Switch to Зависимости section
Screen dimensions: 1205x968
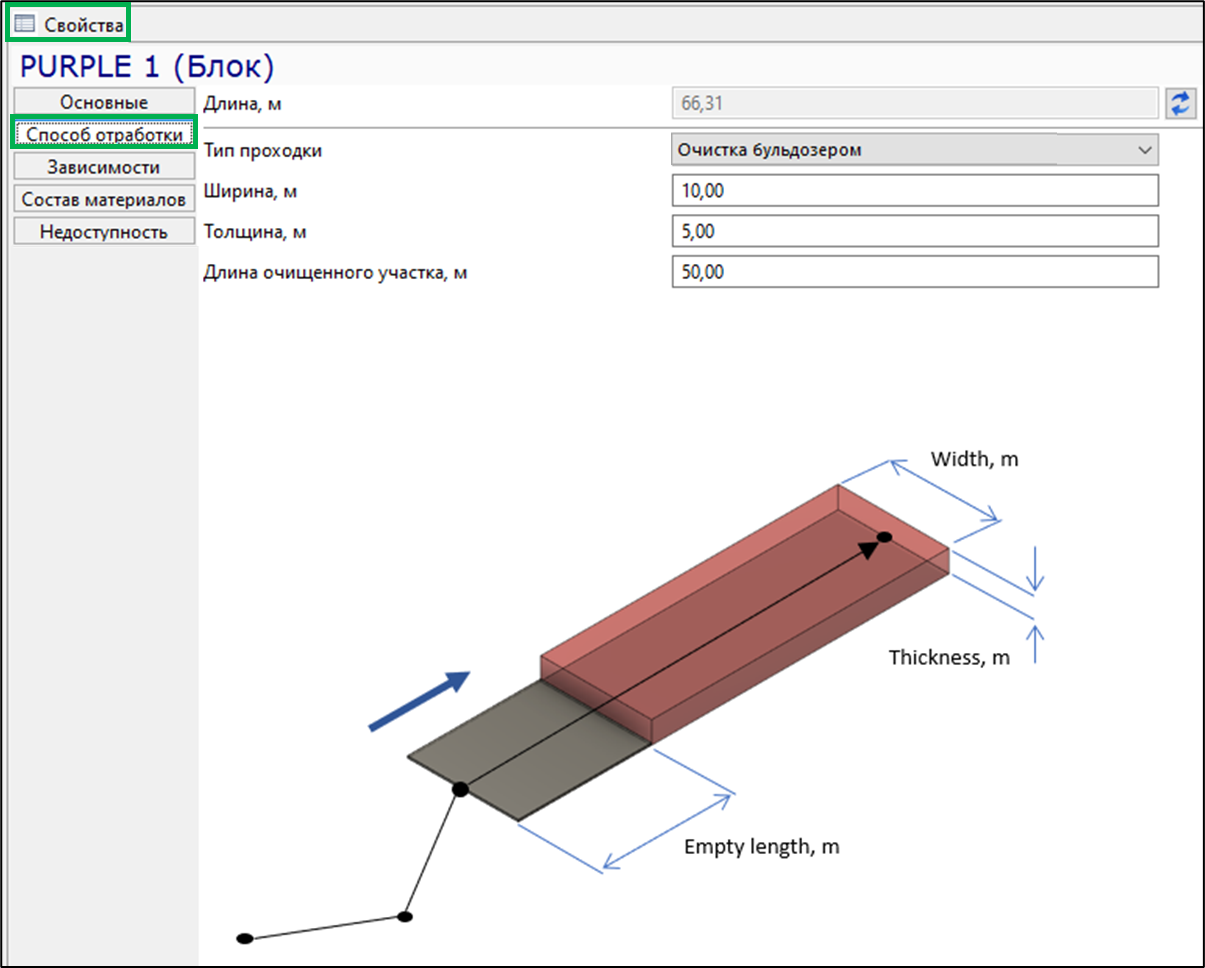(x=104, y=167)
